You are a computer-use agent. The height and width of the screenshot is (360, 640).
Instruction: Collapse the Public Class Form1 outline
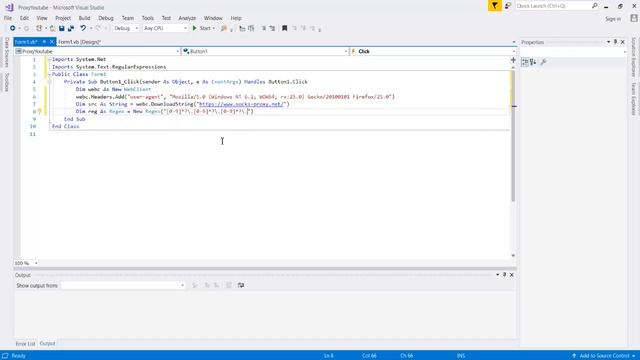click(x=49, y=74)
